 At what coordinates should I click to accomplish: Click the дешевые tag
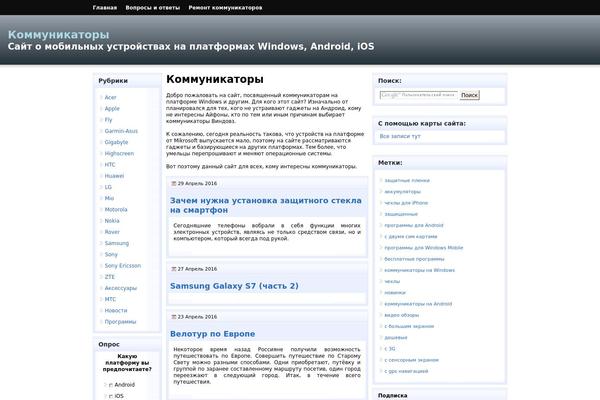396,338
